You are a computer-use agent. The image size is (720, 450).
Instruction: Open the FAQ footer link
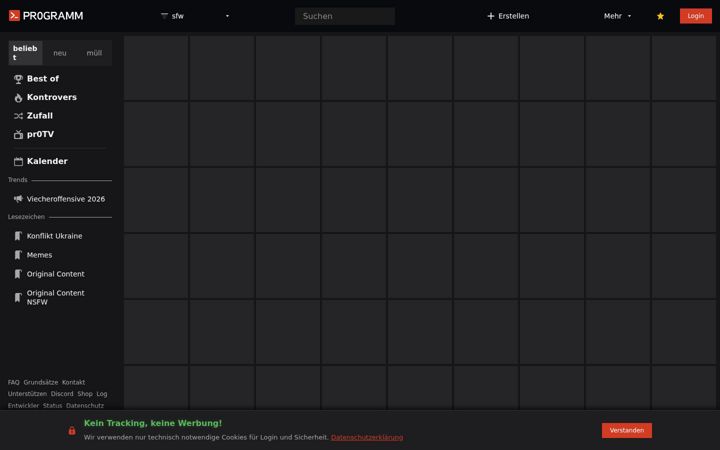[14, 382]
